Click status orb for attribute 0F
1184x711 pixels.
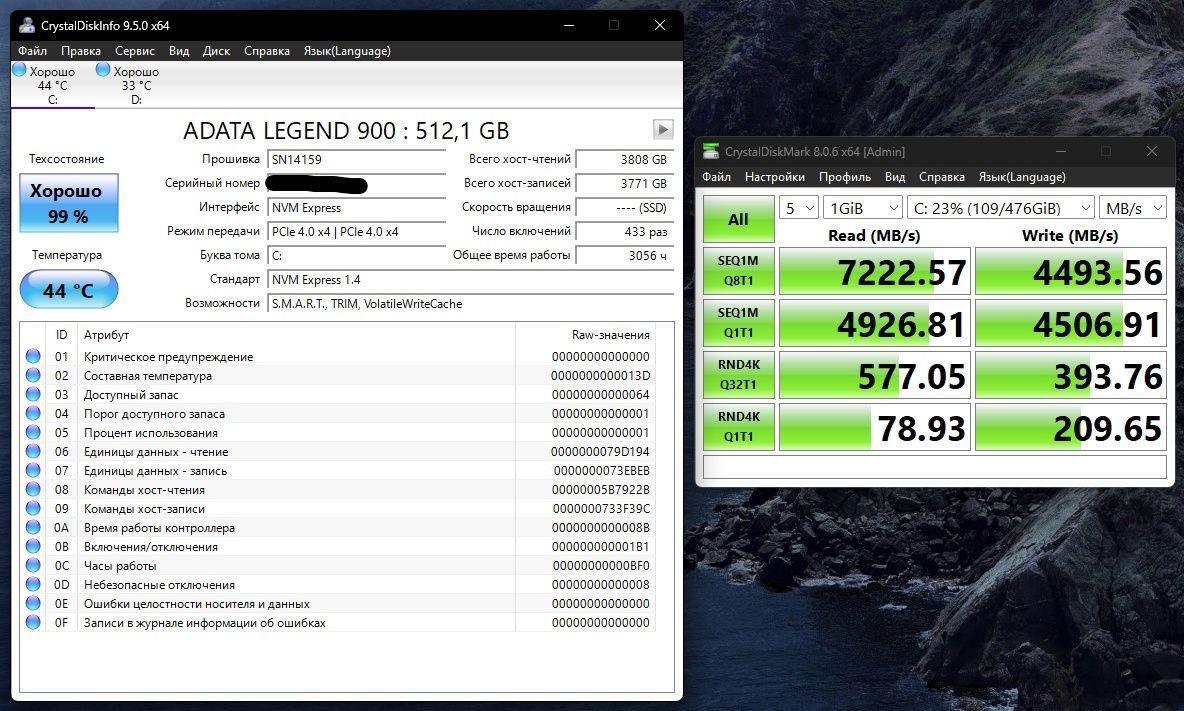click(x=32, y=623)
